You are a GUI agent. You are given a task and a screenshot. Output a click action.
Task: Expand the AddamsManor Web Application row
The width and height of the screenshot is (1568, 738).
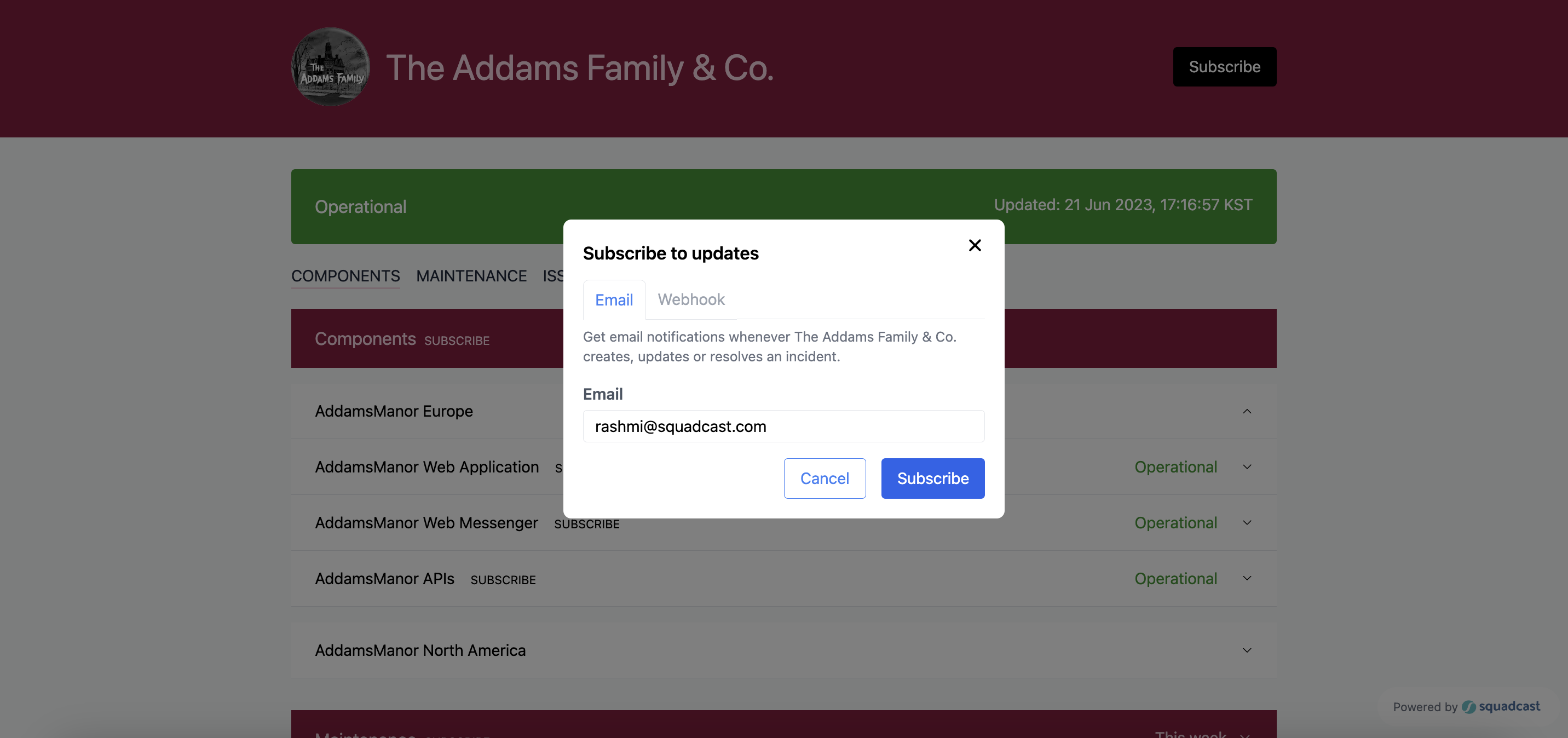click(1247, 466)
